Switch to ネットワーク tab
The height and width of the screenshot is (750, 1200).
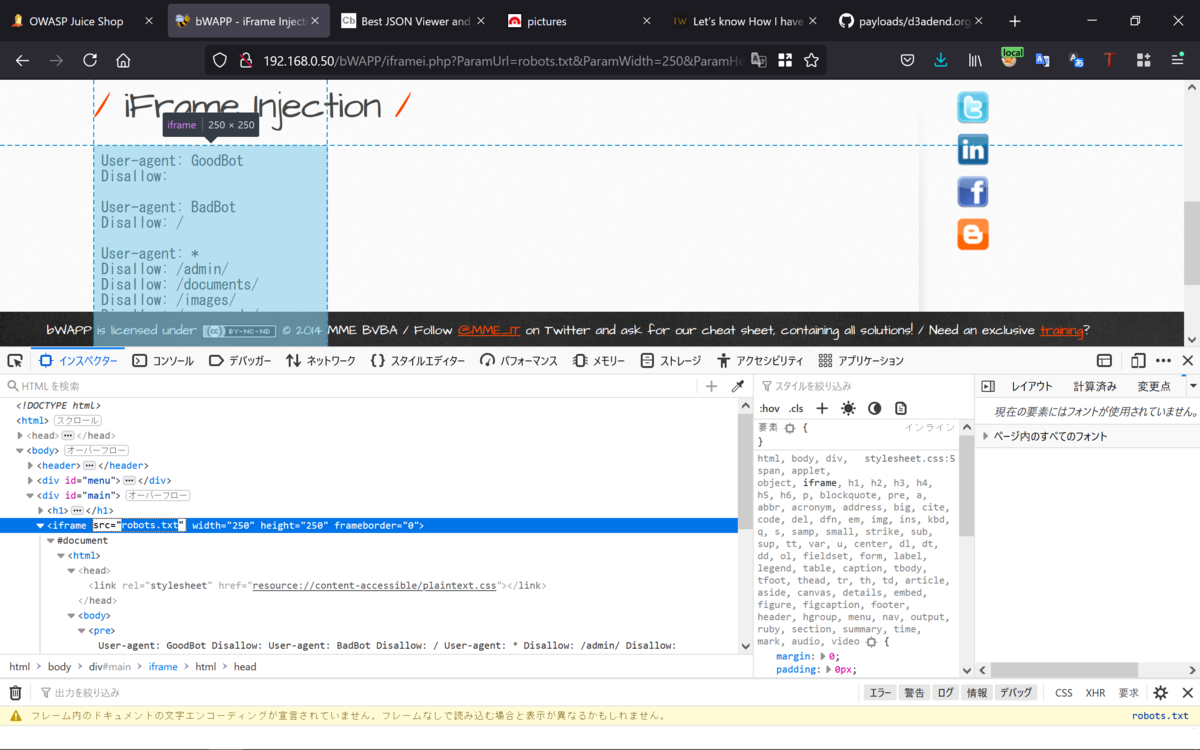pyautogui.click(x=319, y=361)
